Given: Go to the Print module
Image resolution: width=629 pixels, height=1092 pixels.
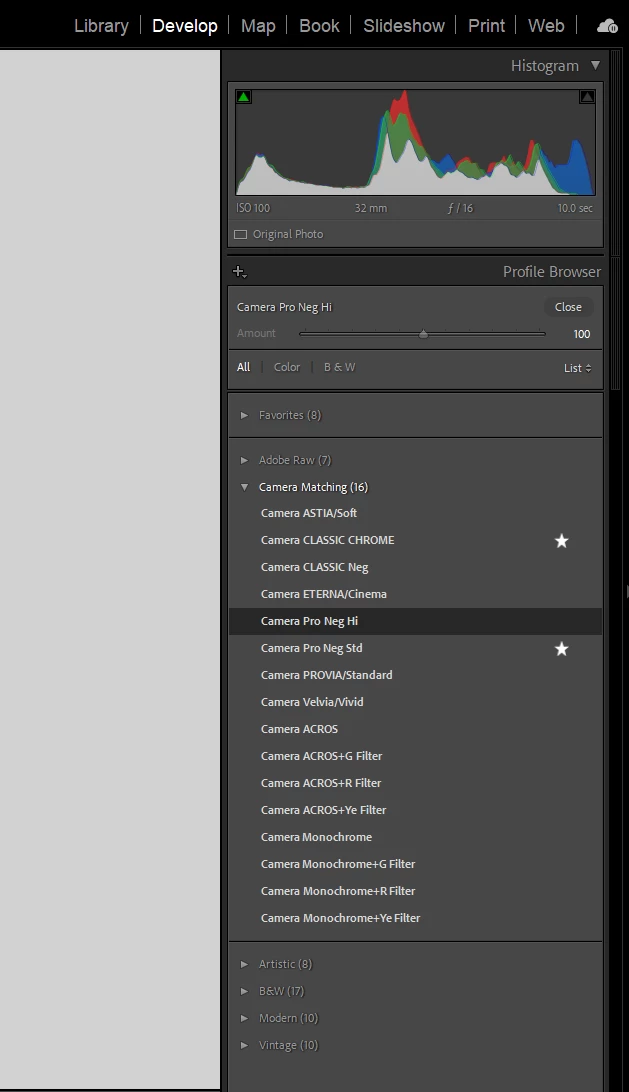Looking at the screenshot, I should click(x=486, y=26).
